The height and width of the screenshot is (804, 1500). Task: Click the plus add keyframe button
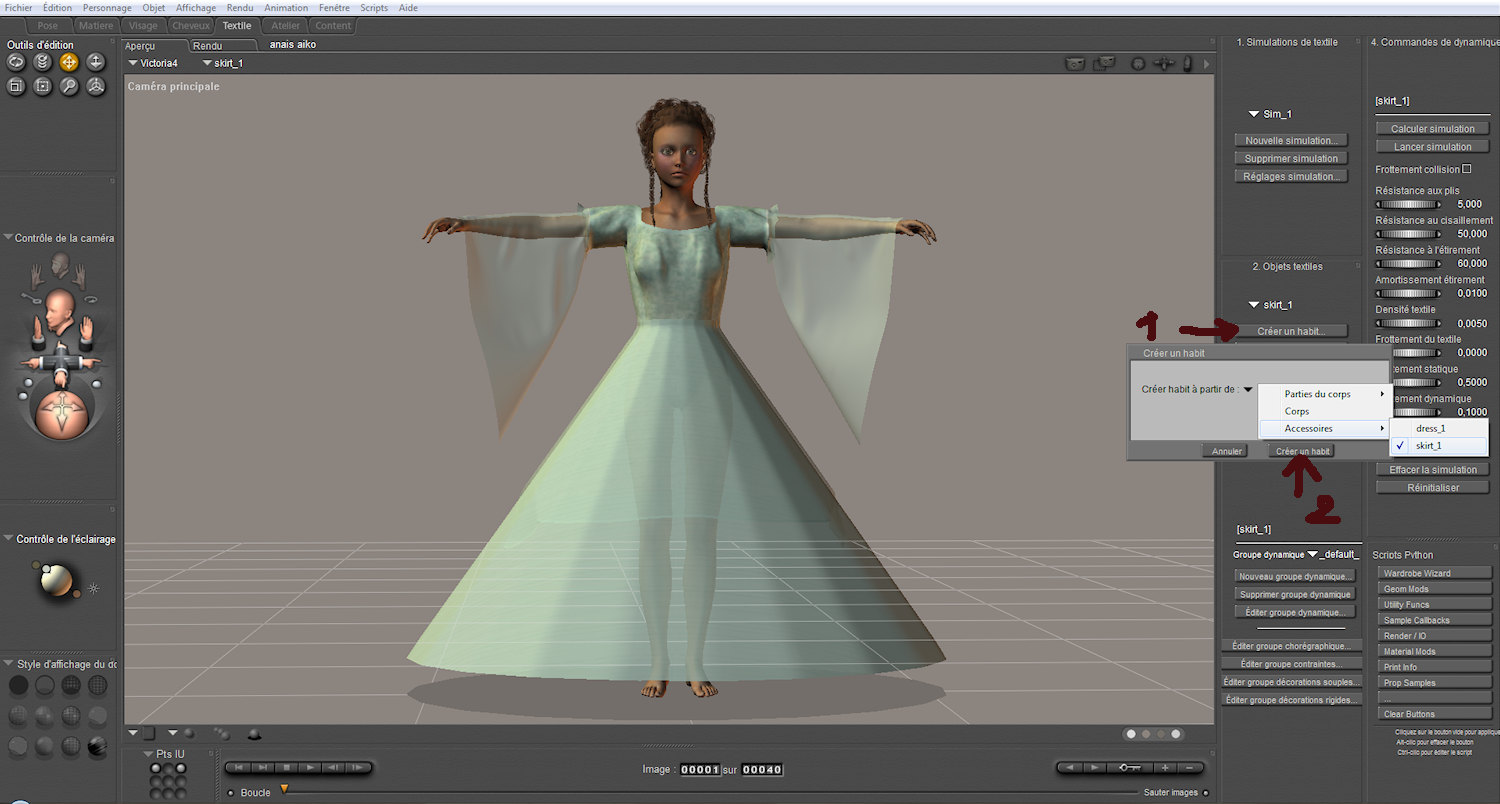click(1165, 768)
